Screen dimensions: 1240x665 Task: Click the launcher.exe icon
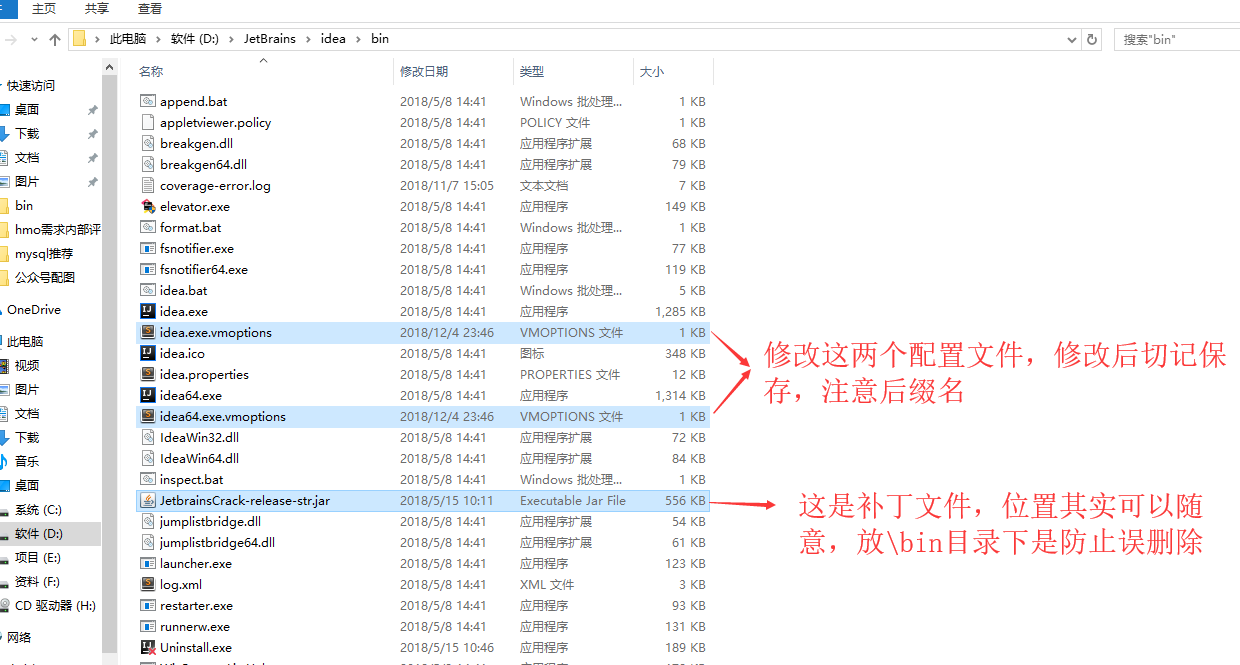tap(147, 563)
